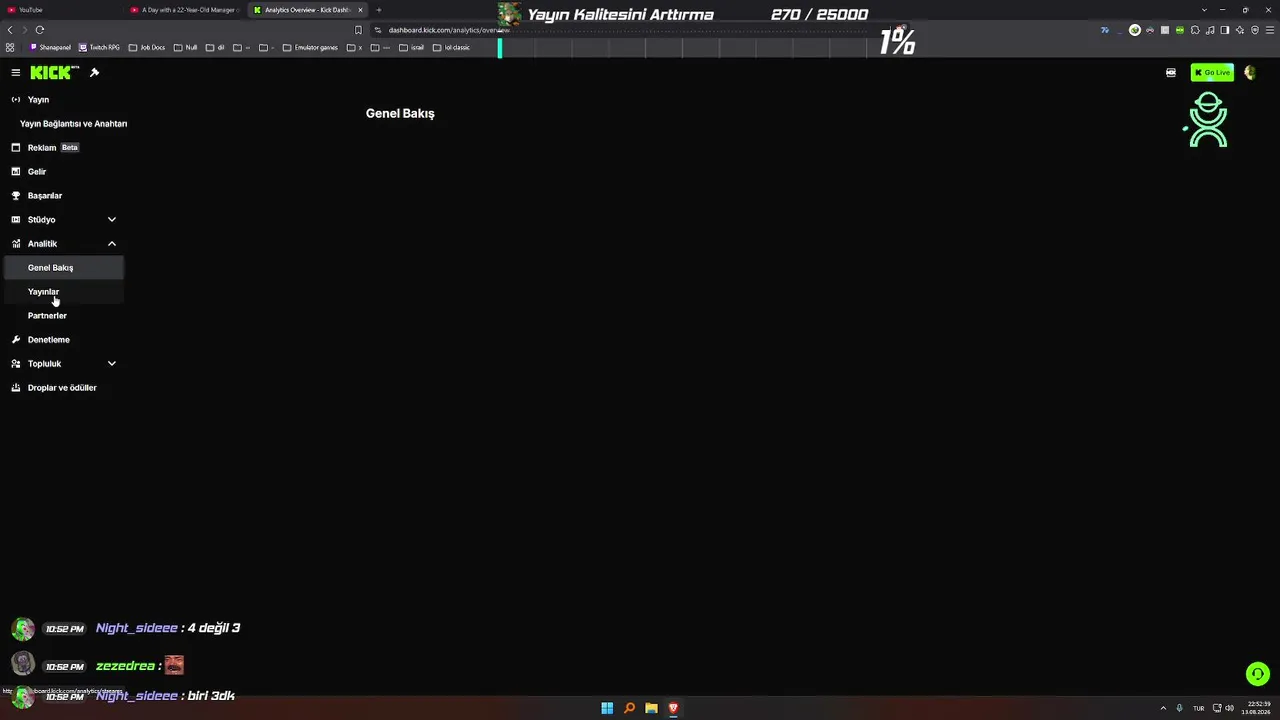Click the Başarılar trophy icon

tap(16, 196)
